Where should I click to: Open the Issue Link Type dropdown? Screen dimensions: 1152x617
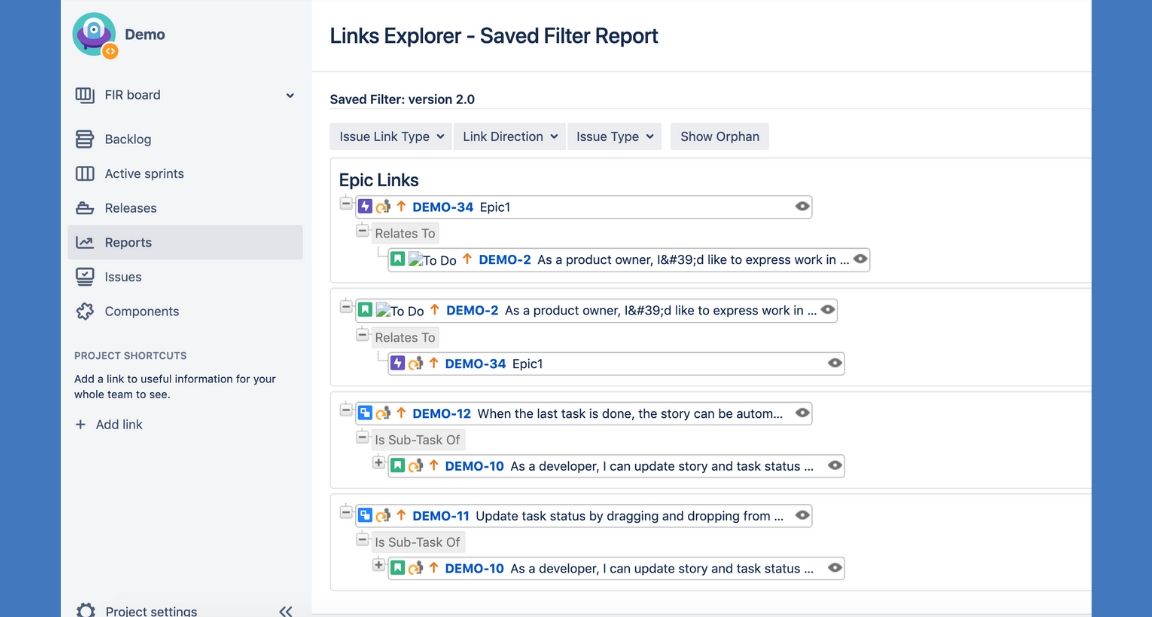coord(391,137)
